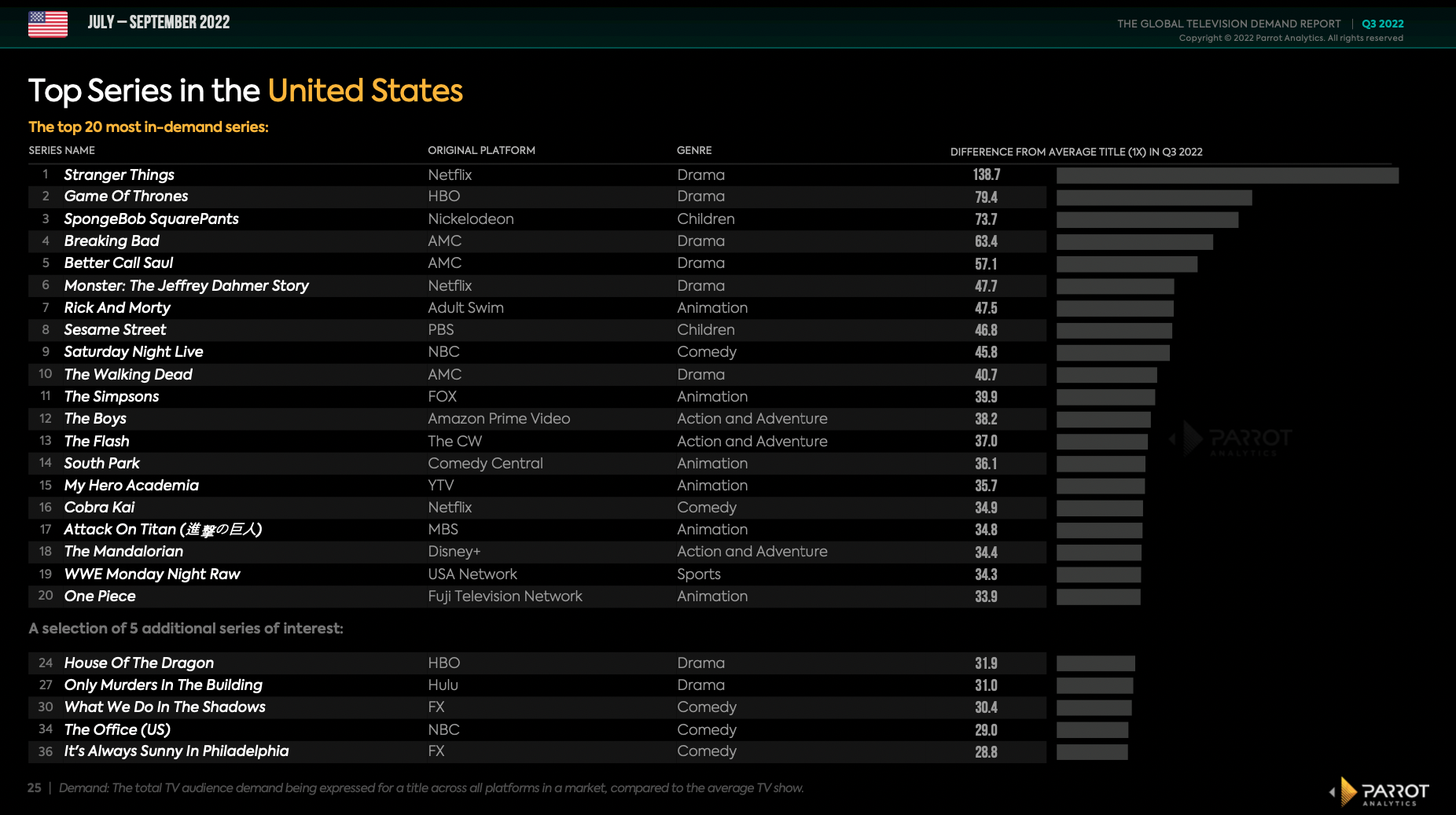Click the 'SERIES NAME' column header

click(62, 150)
